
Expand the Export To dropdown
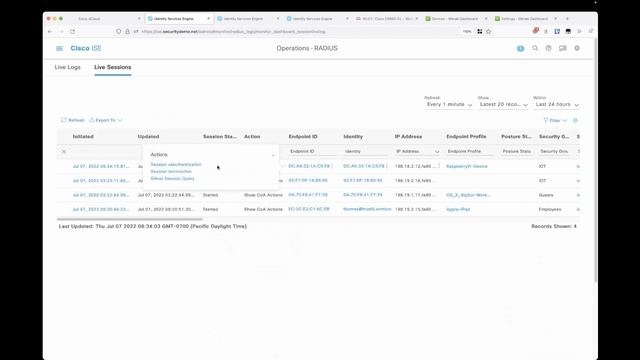[x=106, y=120]
